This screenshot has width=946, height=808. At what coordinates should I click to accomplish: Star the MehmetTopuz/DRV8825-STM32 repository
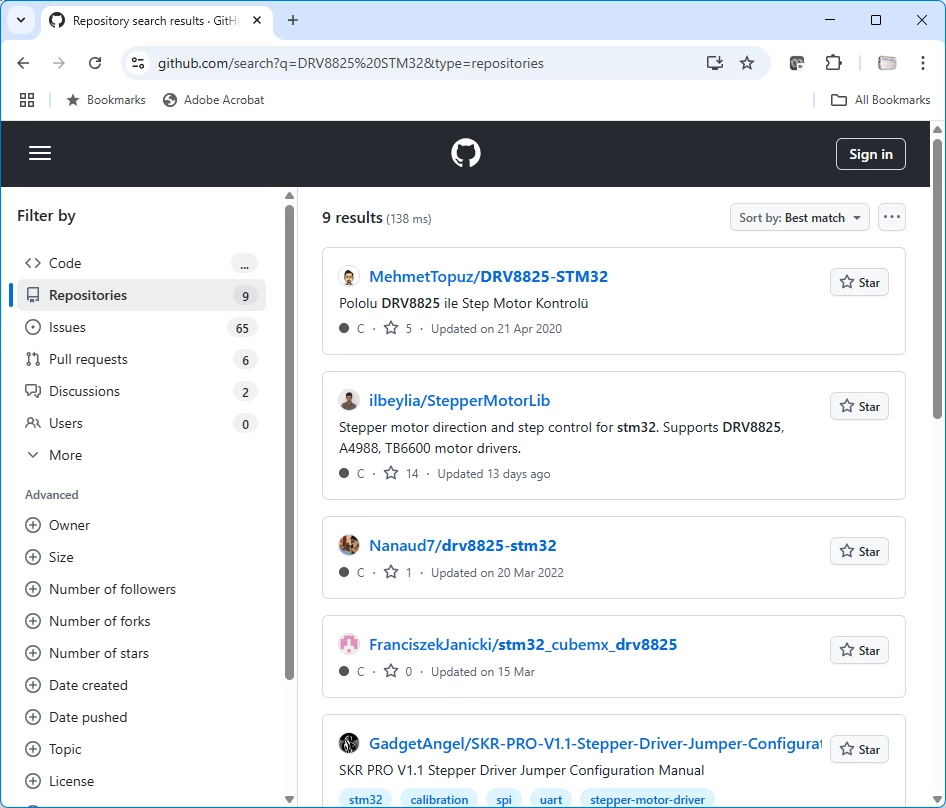[859, 282]
